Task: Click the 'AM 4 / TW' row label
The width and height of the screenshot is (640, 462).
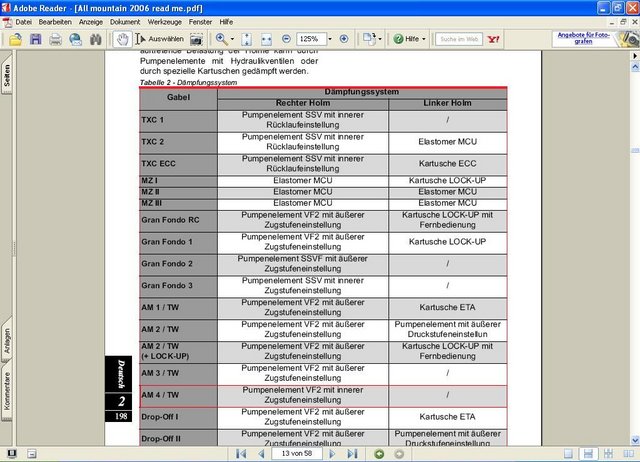Action: pos(160,395)
